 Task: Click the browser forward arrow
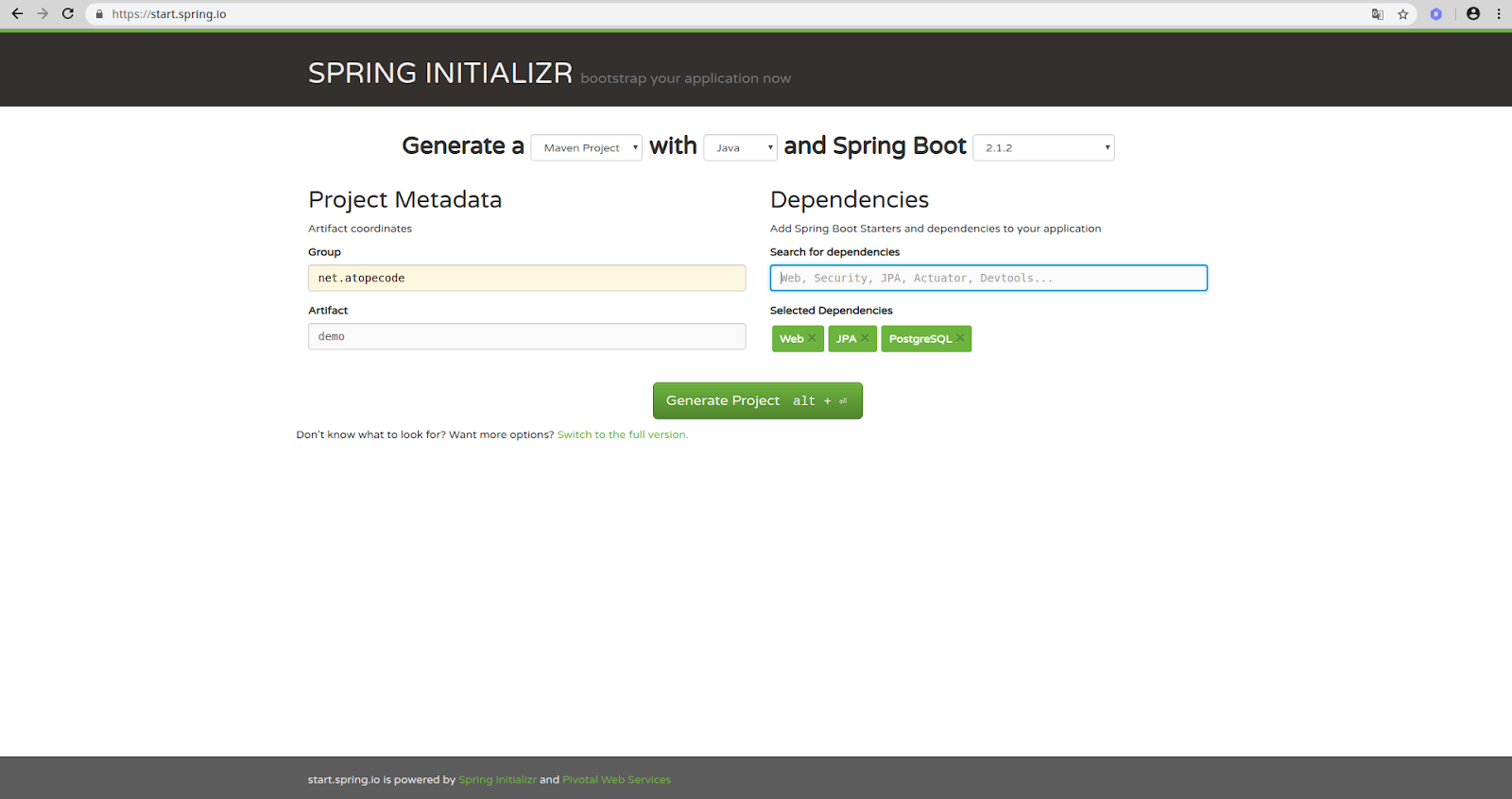43,14
